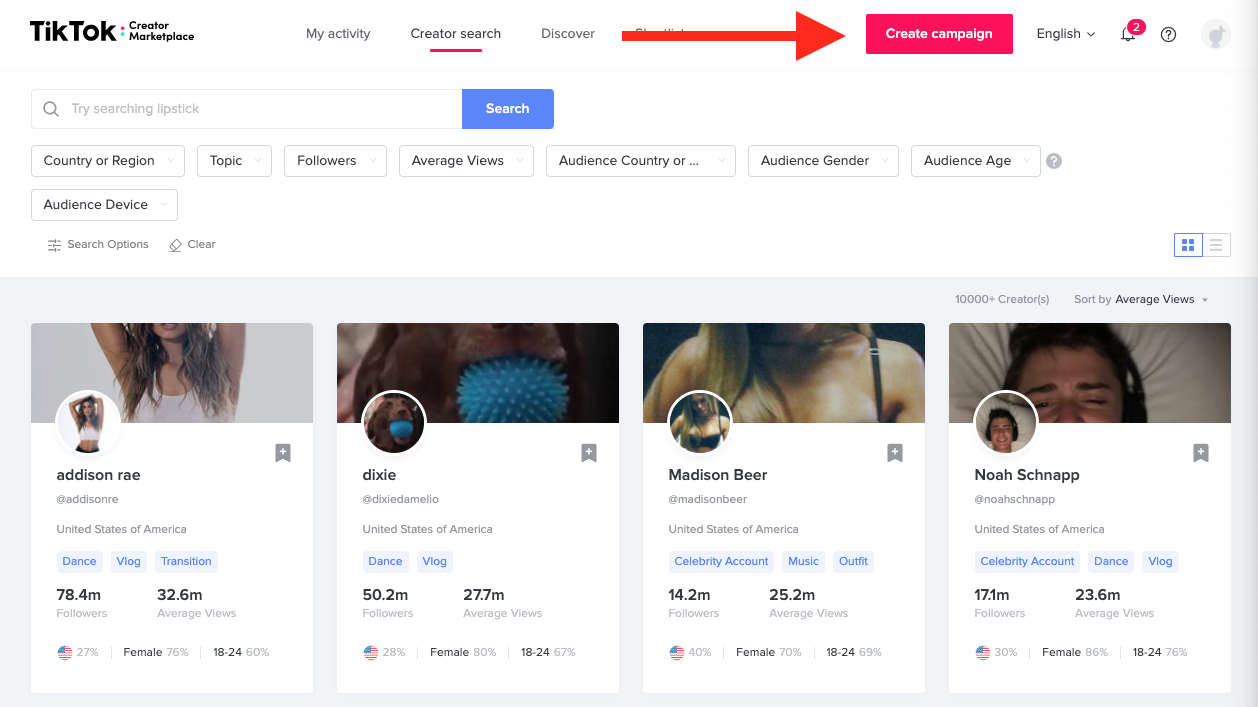This screenshot has width=1258, height=707.
Task: Switch to list view layout
Action: coord(1216,245)
